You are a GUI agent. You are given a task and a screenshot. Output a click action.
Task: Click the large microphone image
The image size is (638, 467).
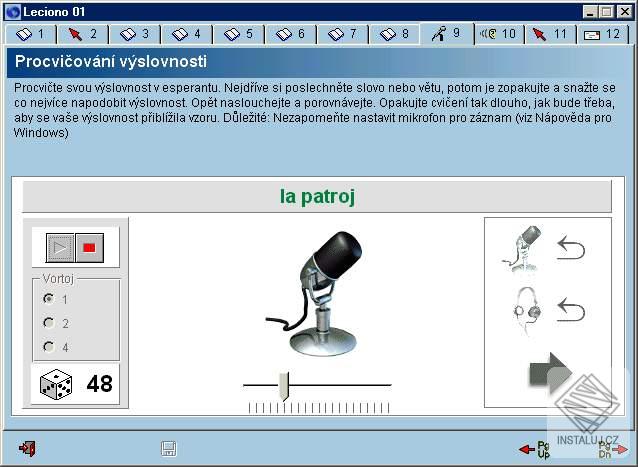click(x=316, y=294)
